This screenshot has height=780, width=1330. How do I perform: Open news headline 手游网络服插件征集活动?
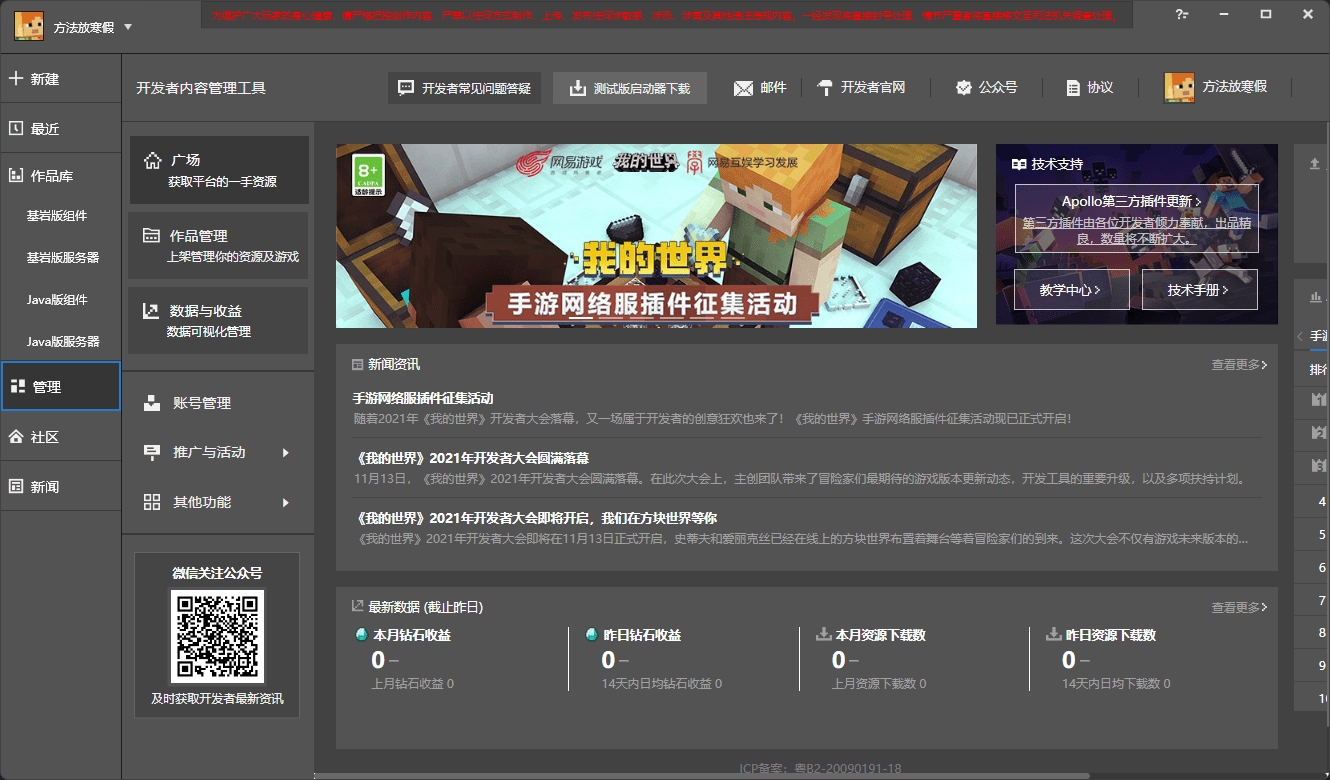pyautogui.click(x=423, y=398)
